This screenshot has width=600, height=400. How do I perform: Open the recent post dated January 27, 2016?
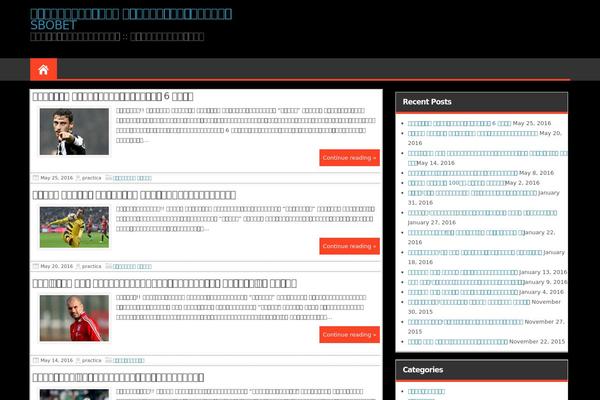coord(482,213)
